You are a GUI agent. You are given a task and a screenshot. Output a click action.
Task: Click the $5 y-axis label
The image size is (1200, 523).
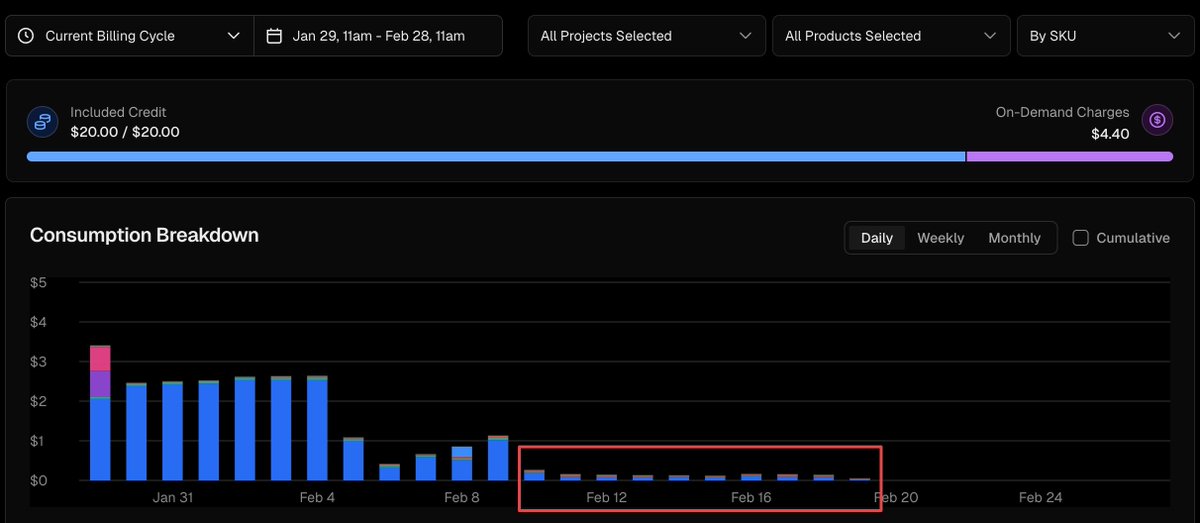[38, 283]
